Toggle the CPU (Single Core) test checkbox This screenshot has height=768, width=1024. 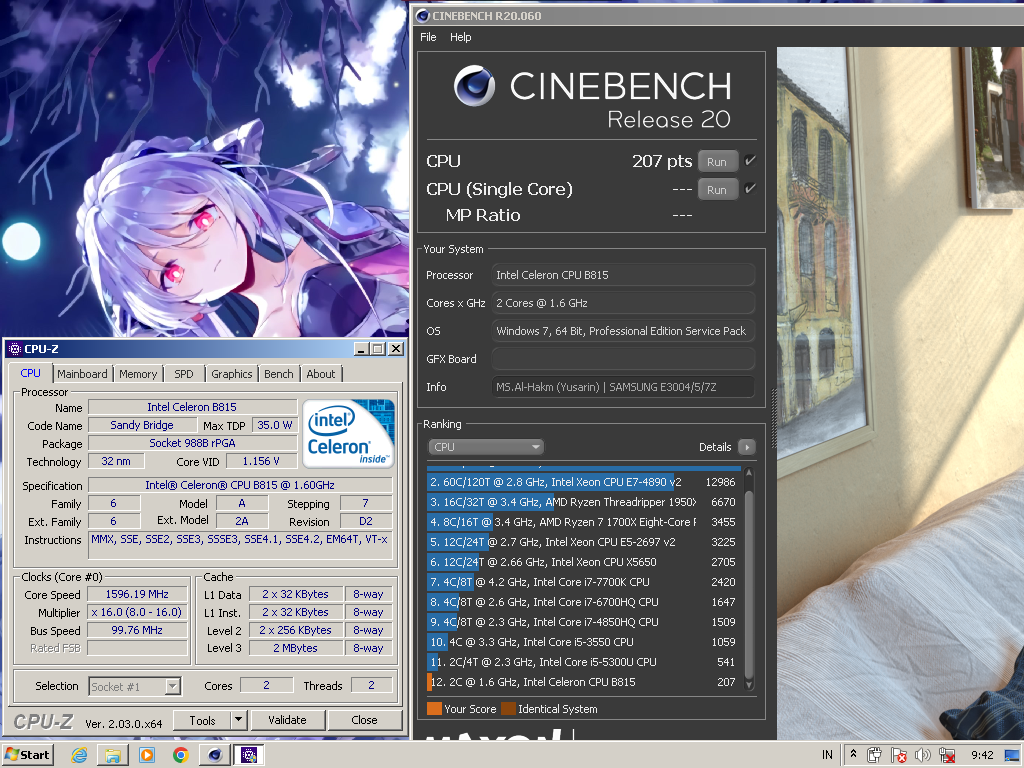pos(750,189)
